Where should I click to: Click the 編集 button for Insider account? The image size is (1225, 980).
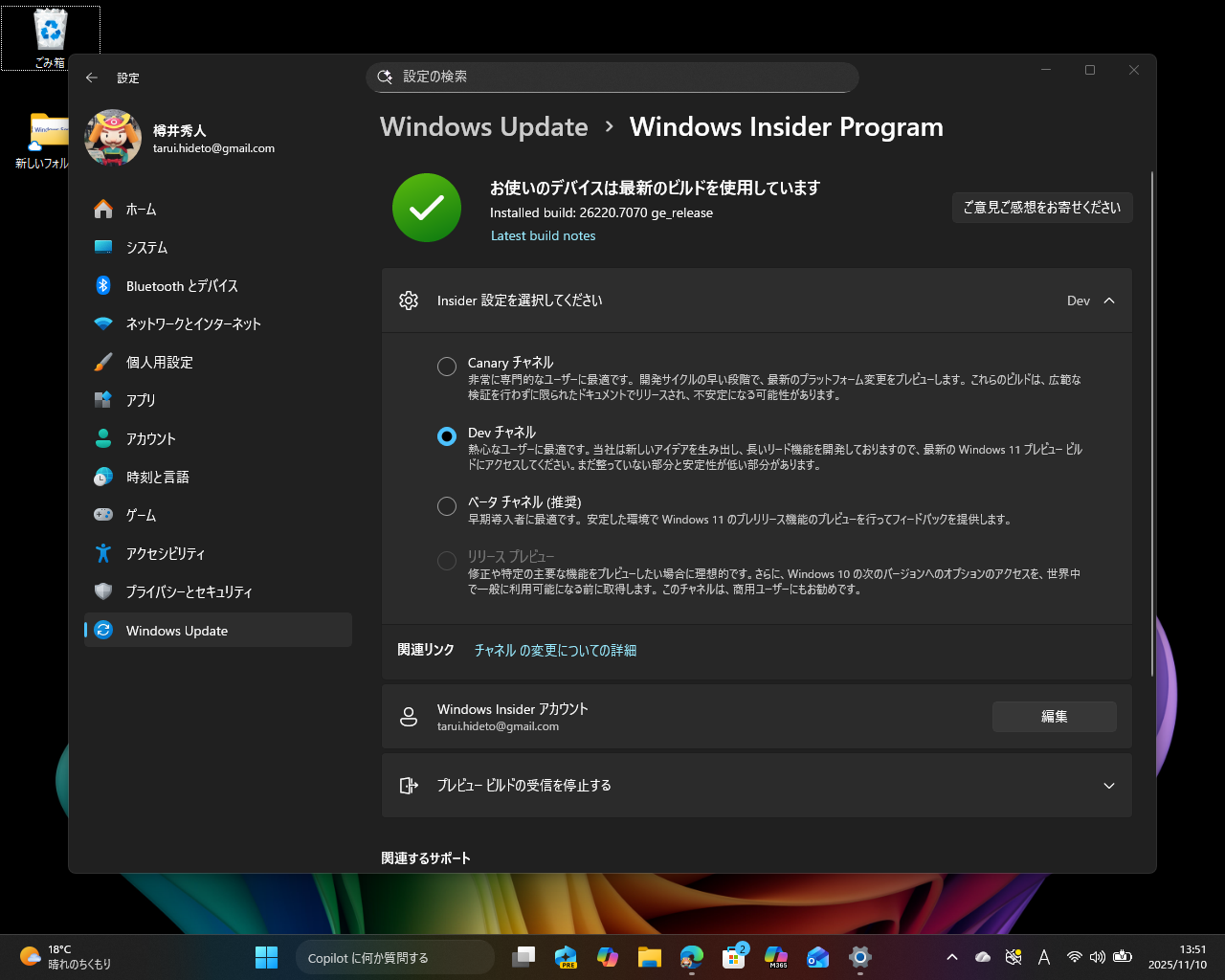point(1054,716)
